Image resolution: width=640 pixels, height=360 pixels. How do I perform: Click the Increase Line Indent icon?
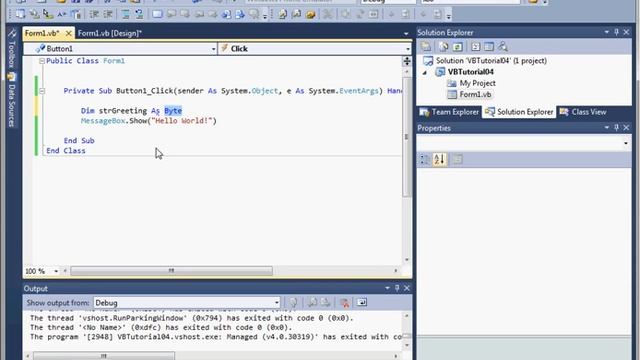click(x=108, y=15)
